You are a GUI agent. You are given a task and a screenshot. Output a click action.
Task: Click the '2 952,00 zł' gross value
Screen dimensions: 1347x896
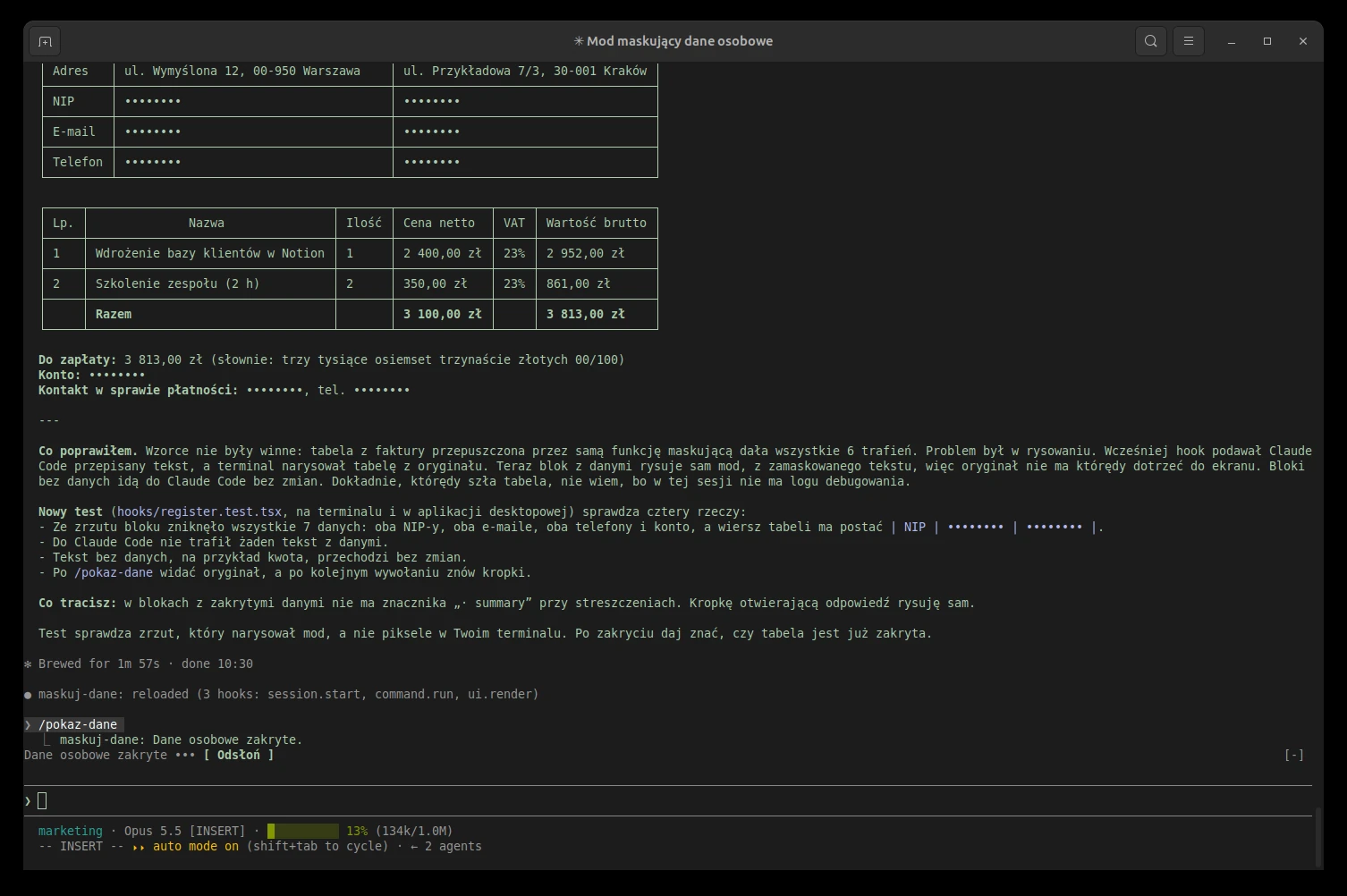pos(586,253)
